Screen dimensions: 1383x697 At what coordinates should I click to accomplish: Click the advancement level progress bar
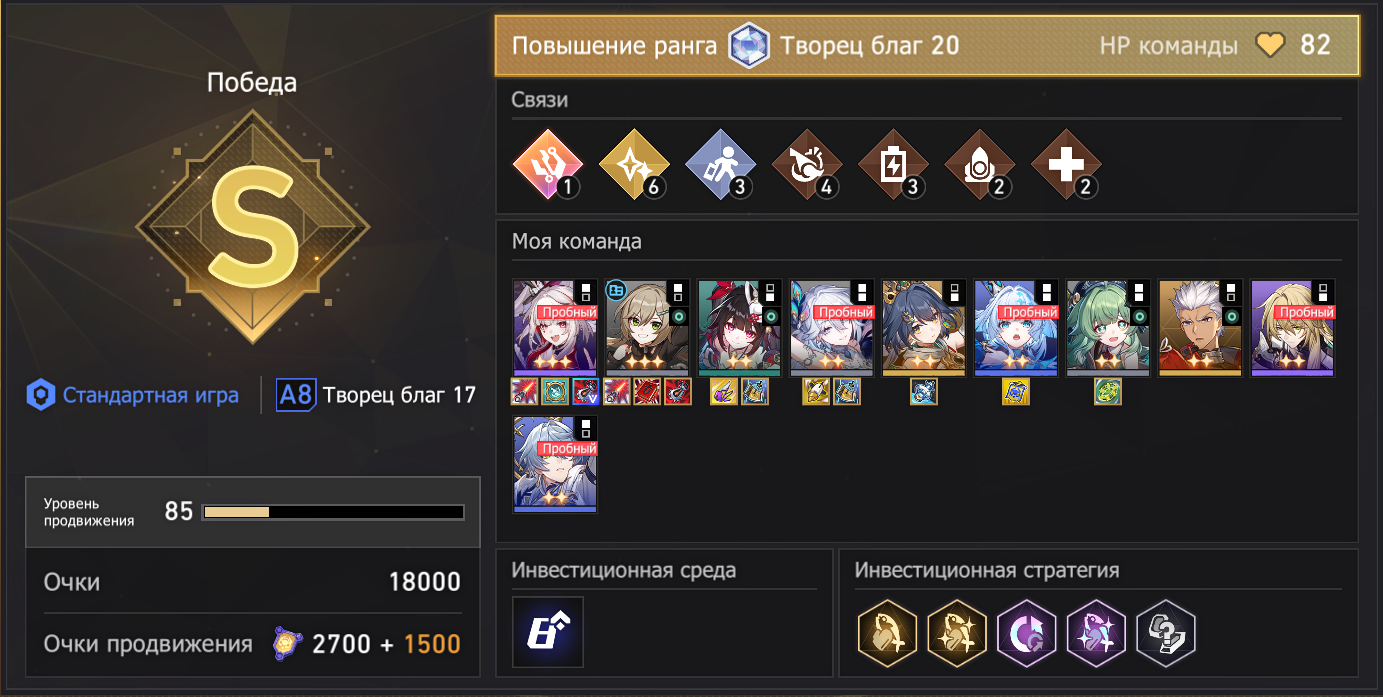pyautogui.click(x=333, y=512)
